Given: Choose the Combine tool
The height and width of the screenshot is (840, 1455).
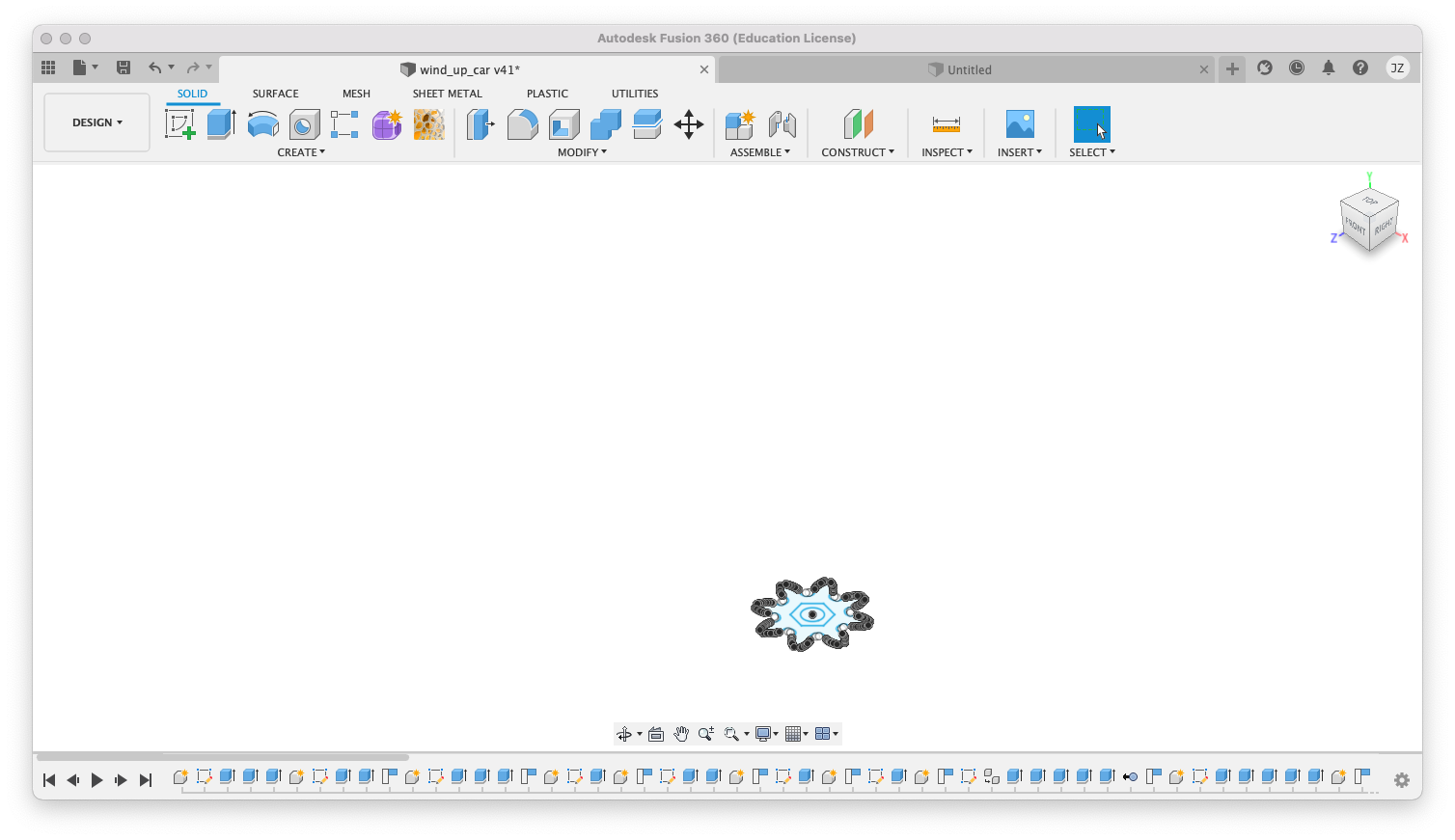Looking at the screenshot, I should click(x=606, y=124).
